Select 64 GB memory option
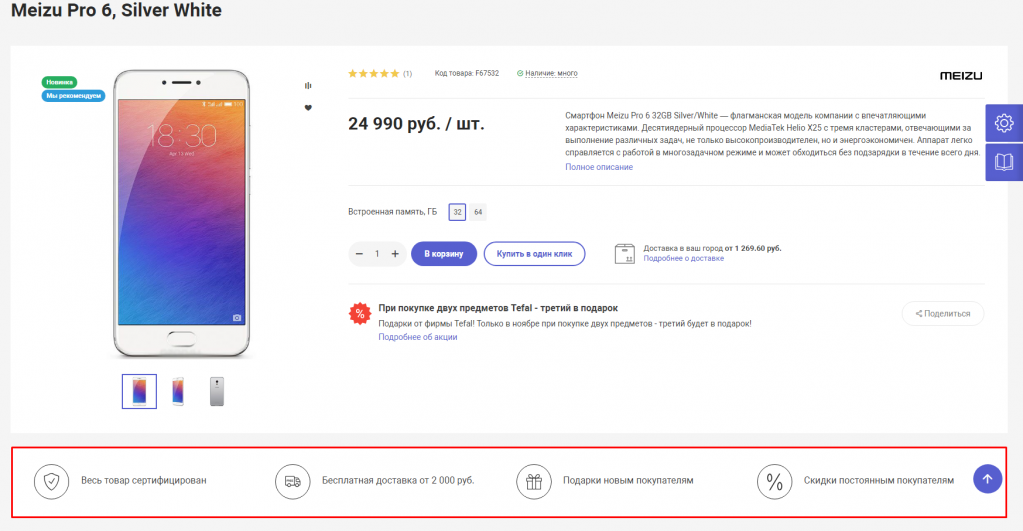Screen dimensions: 1023x531 click(x=478, y=212)
